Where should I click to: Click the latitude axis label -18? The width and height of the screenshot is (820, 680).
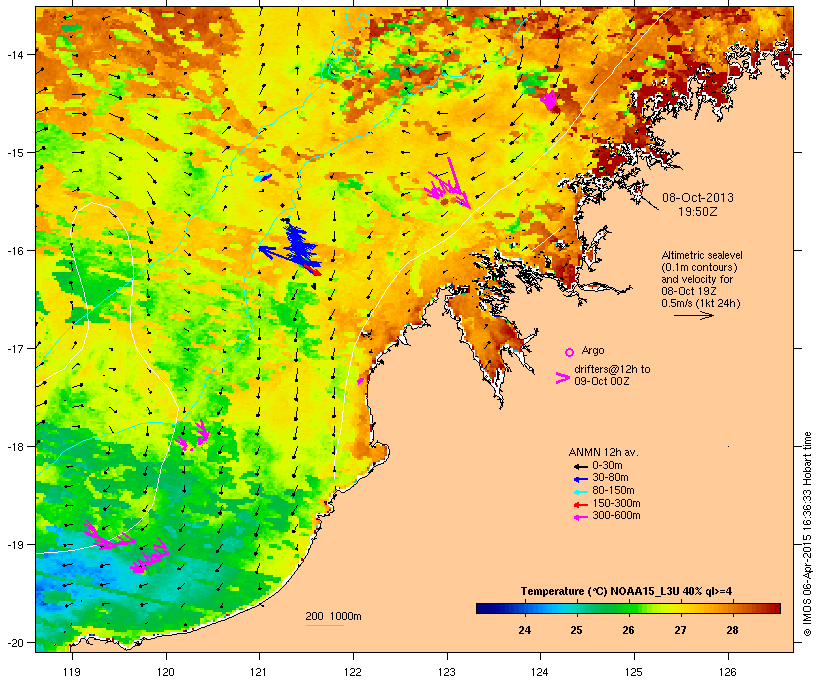tap(14, 446)
